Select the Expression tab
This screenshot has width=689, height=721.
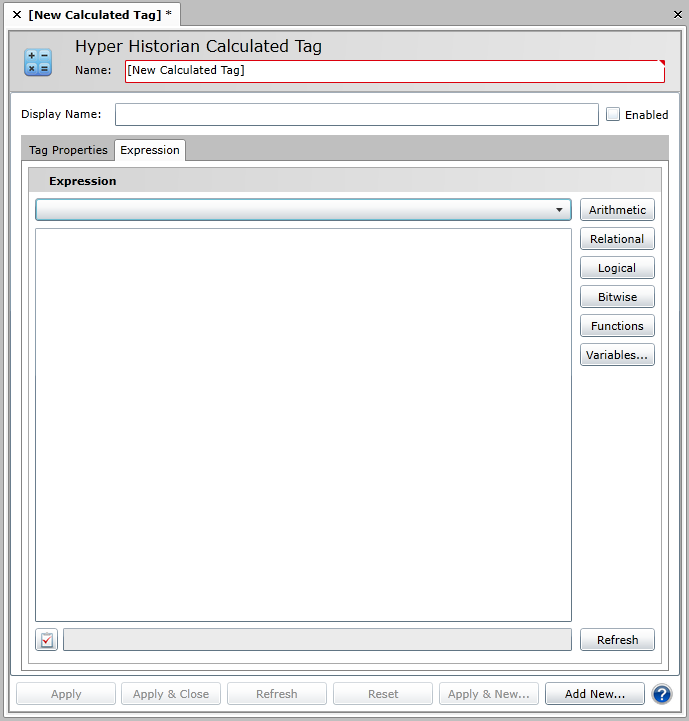[x=150, y=150]
